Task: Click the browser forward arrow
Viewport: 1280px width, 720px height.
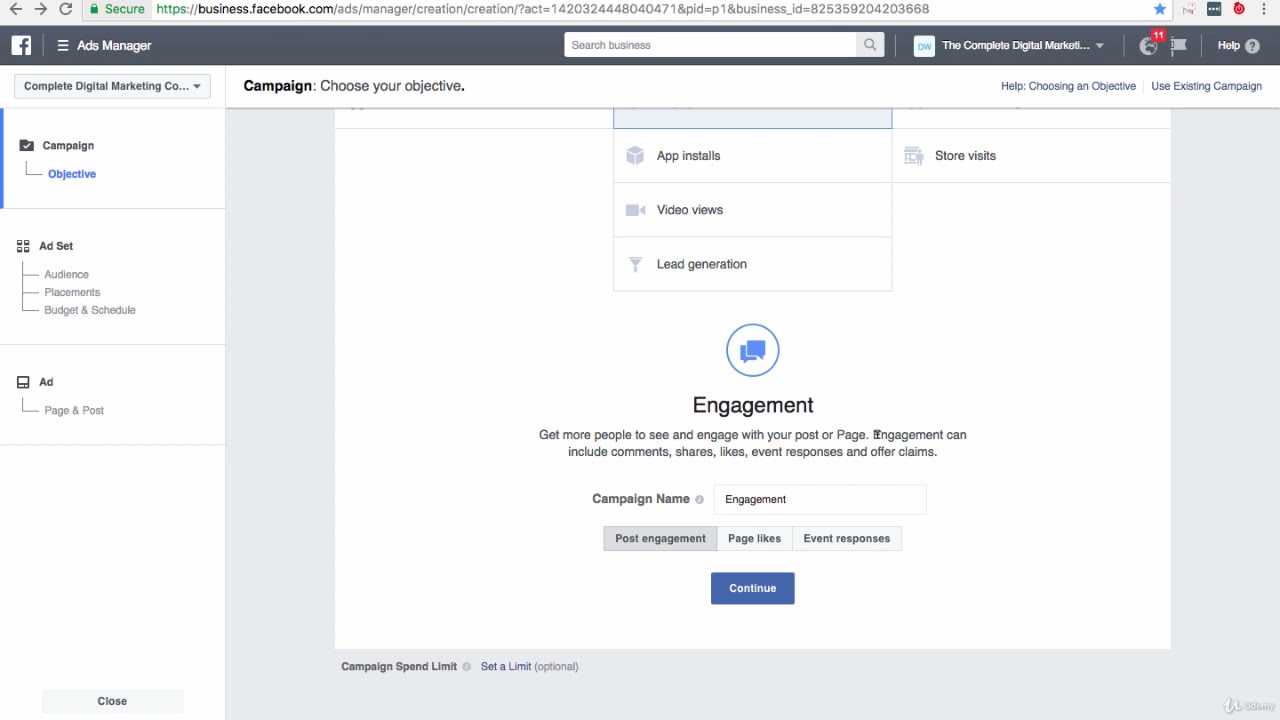Action: pos(40,9)
